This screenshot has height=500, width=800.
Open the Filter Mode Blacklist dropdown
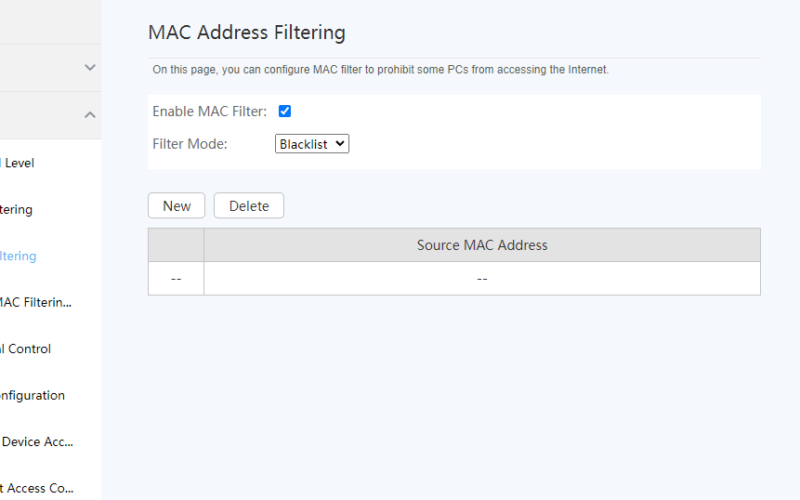pos(312,144)
